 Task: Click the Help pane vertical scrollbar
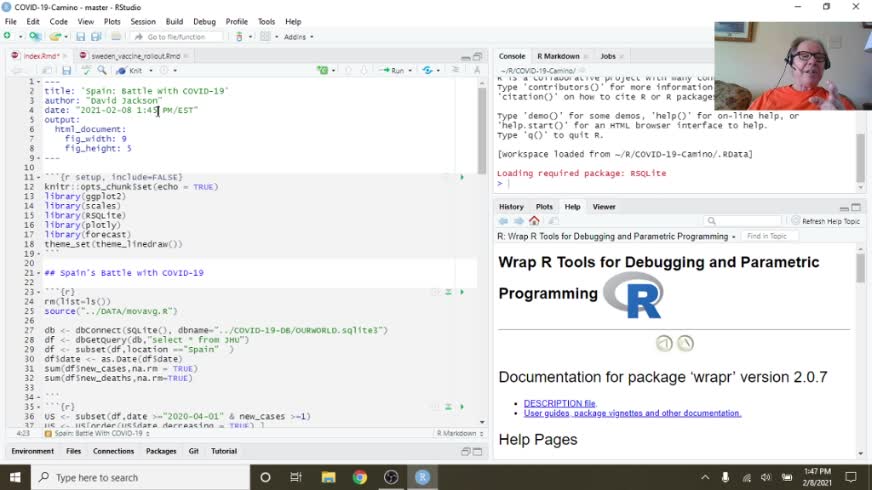coord(860,269)
